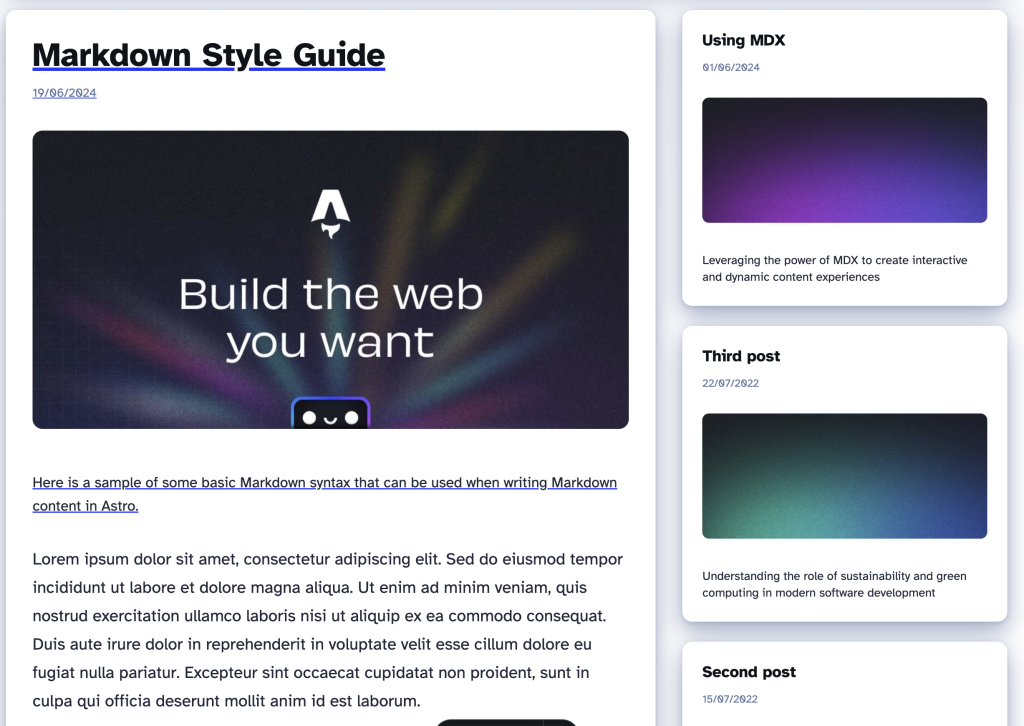The height and width of the screenshot is (726, 1024).
Task: Click the 22/07/2022 date in Third post card
Action: (x=730, y=383)
